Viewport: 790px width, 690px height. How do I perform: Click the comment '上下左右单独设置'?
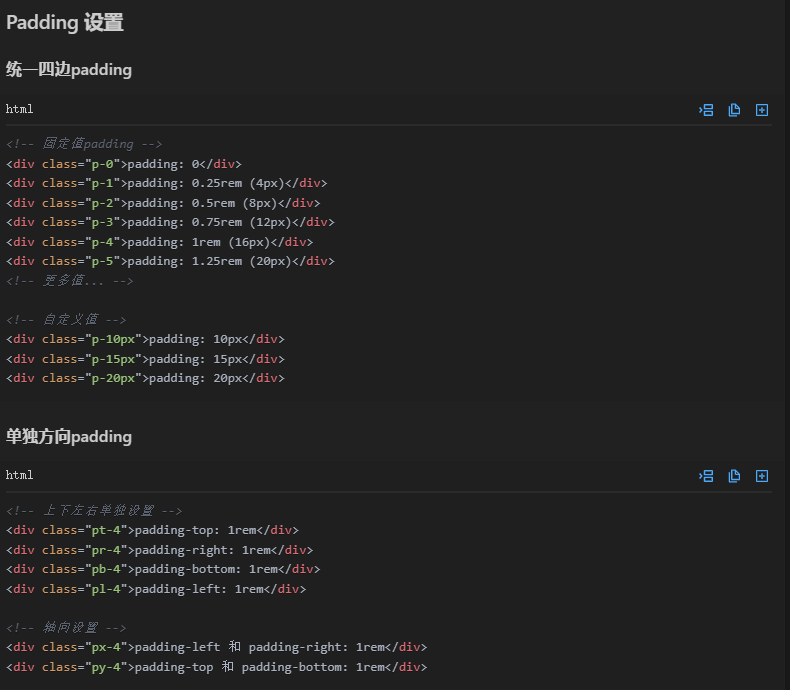[x=94, y=511]
